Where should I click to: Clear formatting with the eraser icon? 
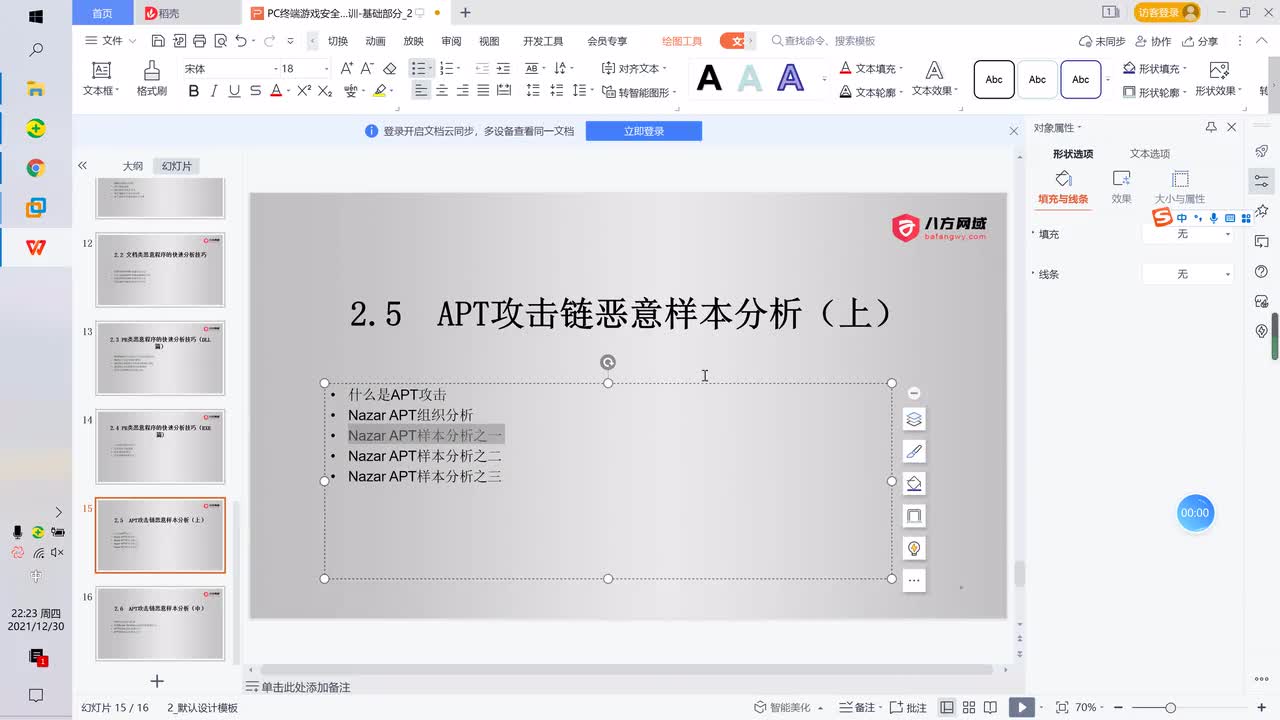390,68
